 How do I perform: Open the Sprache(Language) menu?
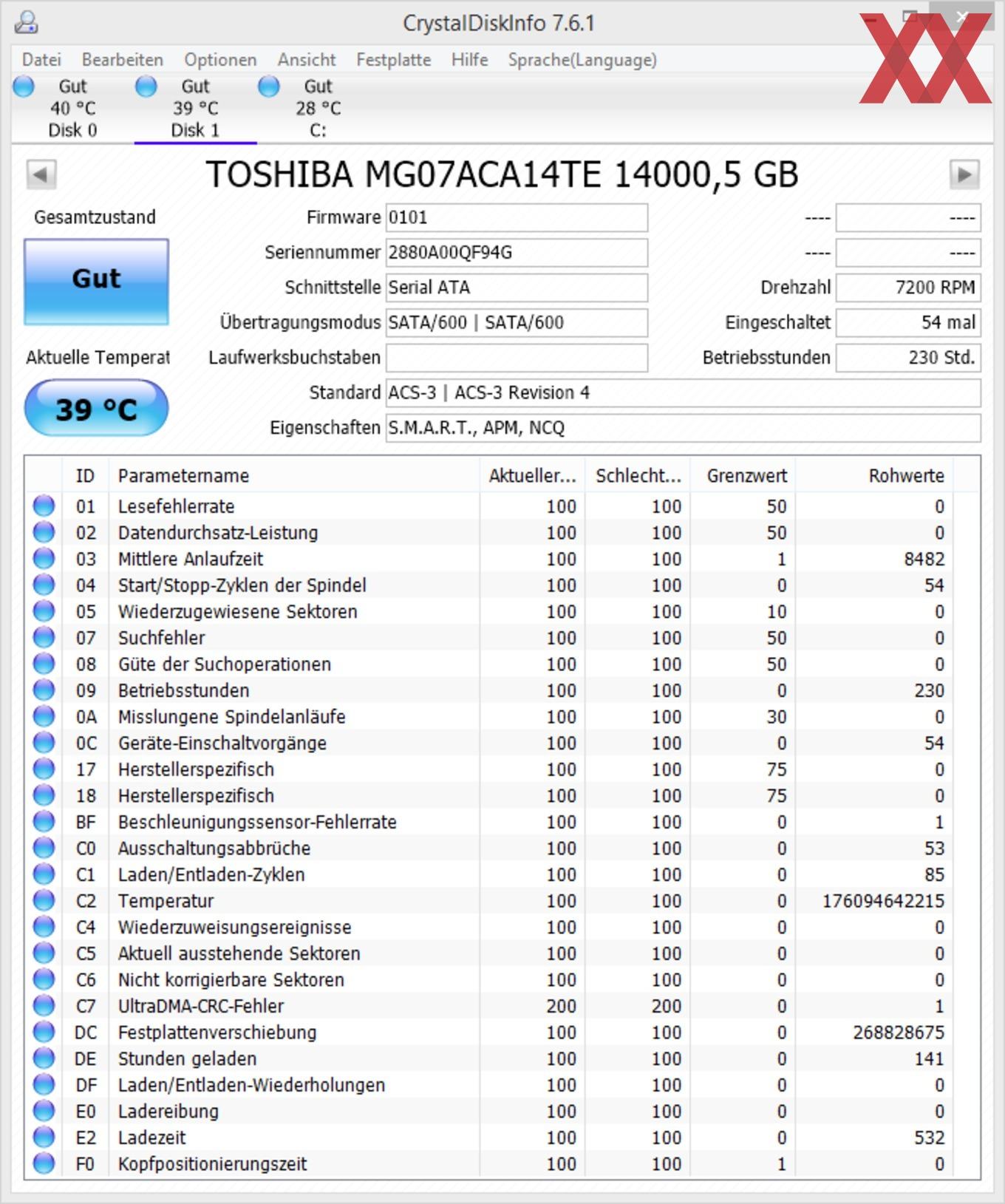[582, 60]
